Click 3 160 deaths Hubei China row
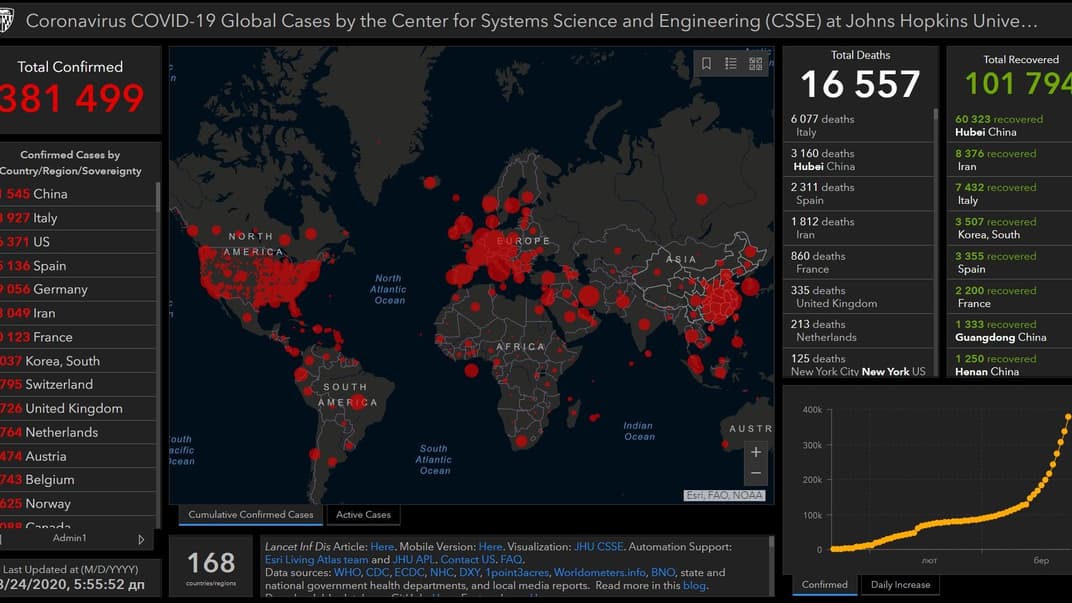 pos(858,159)
